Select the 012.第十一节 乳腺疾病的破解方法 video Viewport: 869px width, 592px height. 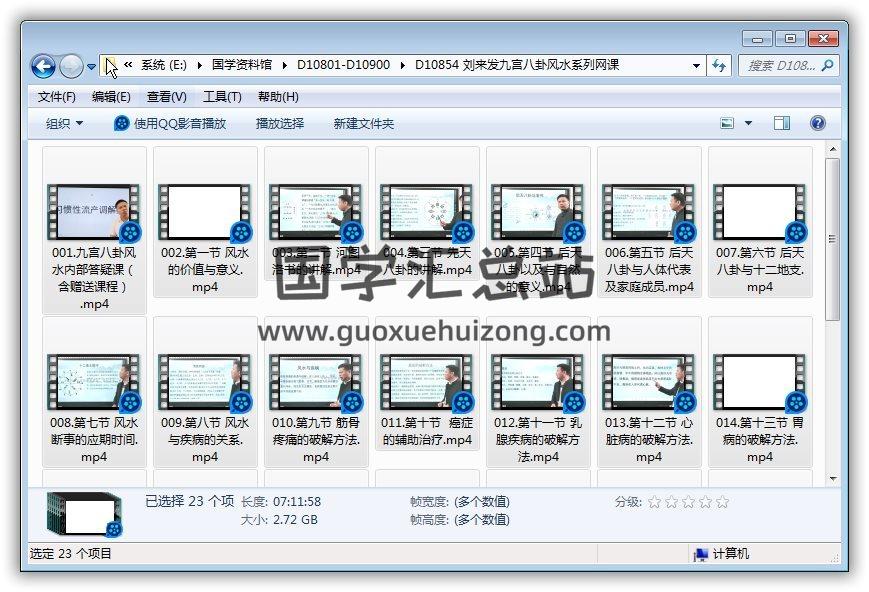538,392
